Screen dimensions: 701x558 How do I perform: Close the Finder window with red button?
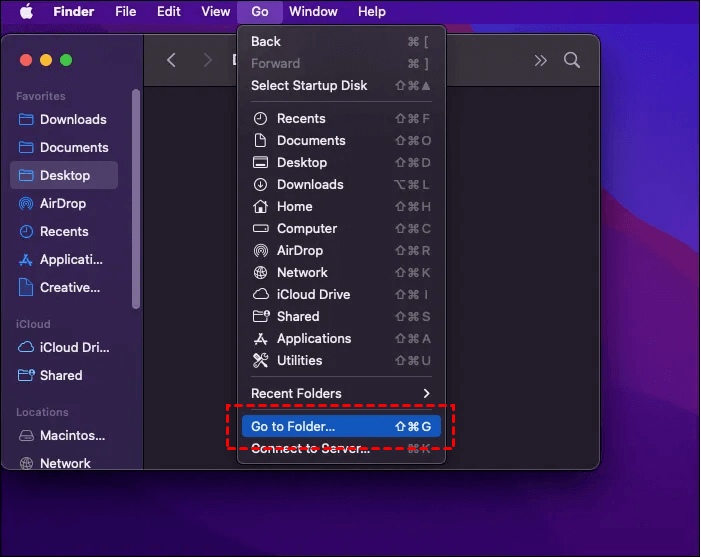[x=26, y=60]
